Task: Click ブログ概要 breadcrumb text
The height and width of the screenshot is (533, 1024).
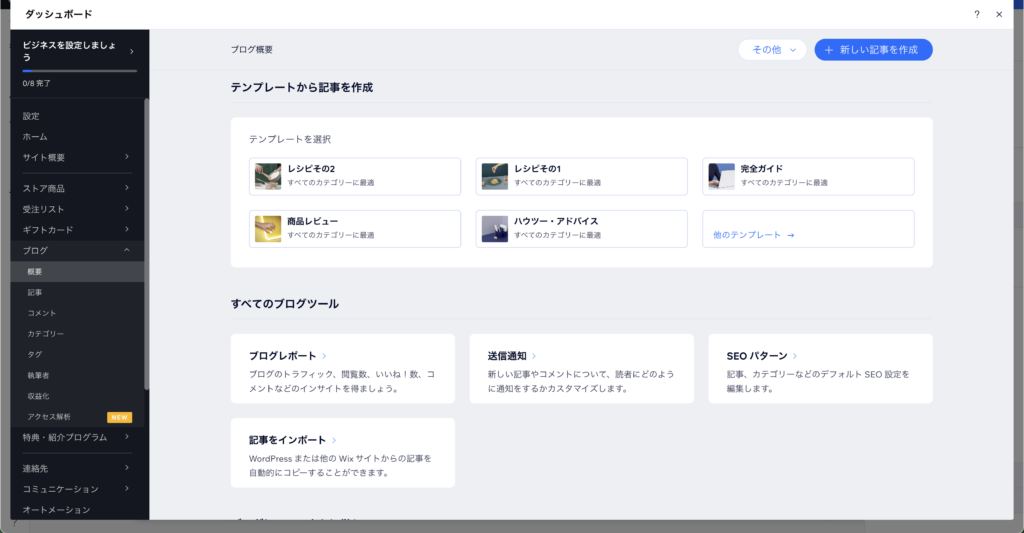Action: click(x=251, y=50)
